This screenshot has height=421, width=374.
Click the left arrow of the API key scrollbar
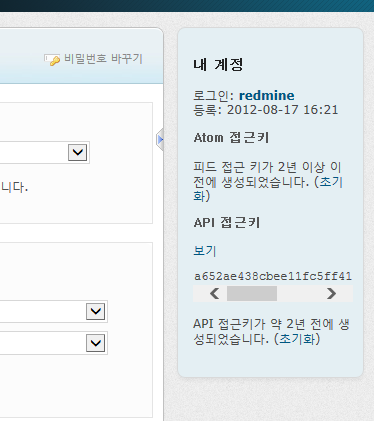click(214, 294)
